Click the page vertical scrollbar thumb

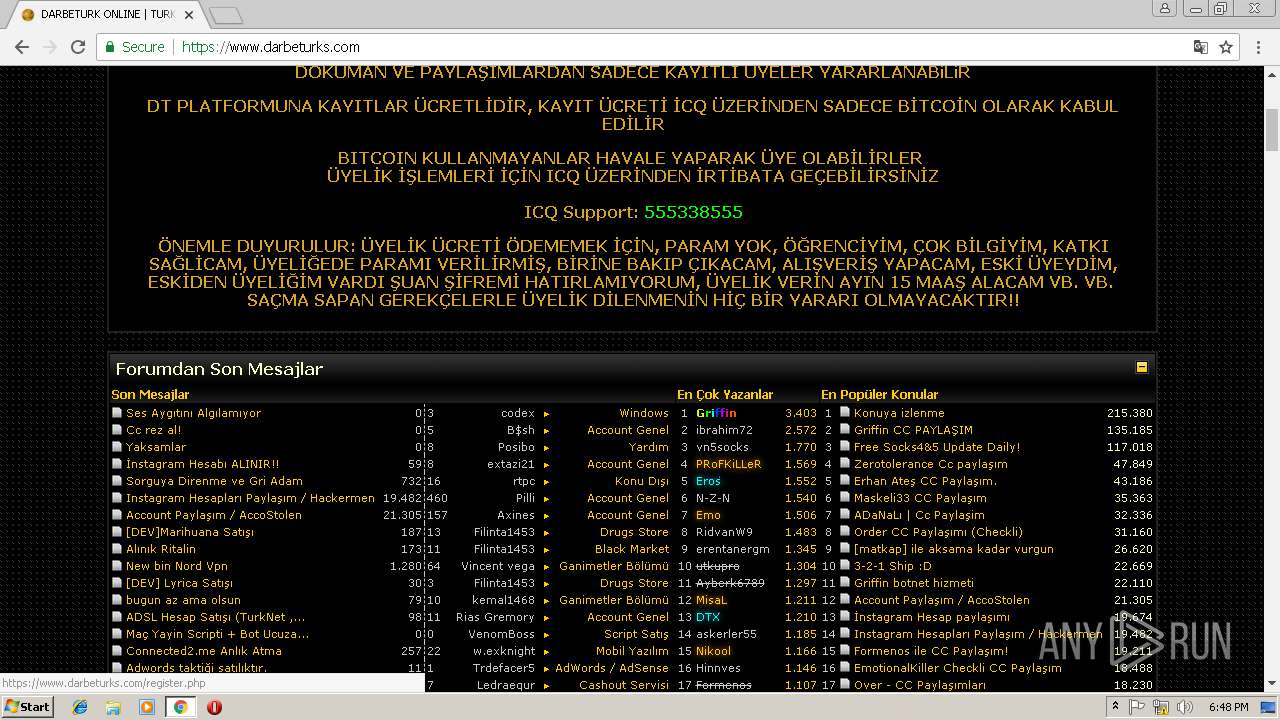point(1272,130)
